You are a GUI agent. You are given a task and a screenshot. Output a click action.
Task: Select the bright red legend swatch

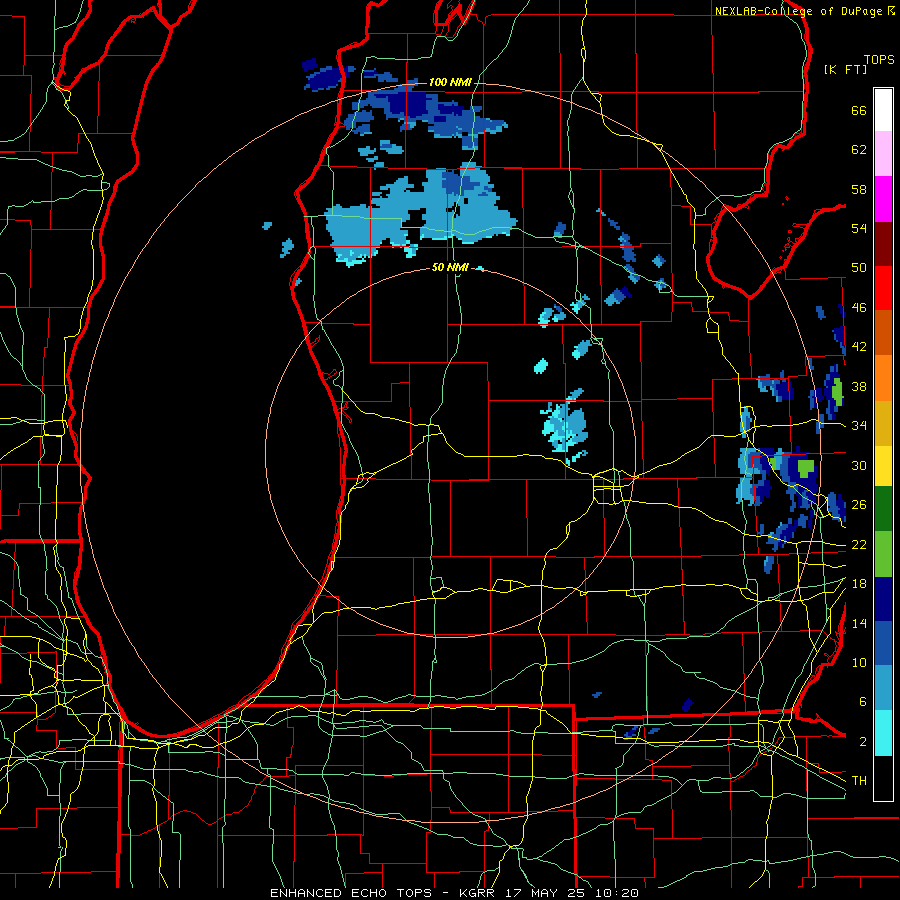pyautogui.click(x=883, y=288)
